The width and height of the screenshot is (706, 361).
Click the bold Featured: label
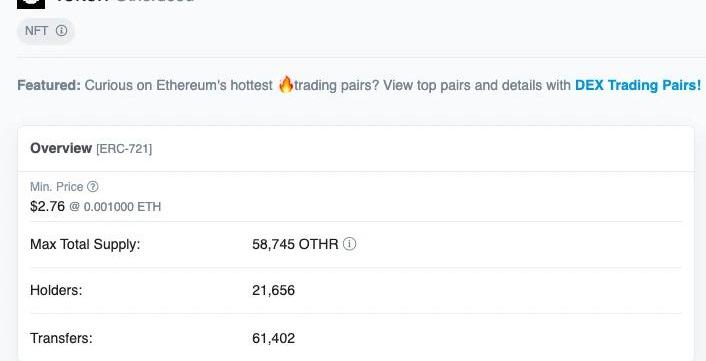pos(49,85)
